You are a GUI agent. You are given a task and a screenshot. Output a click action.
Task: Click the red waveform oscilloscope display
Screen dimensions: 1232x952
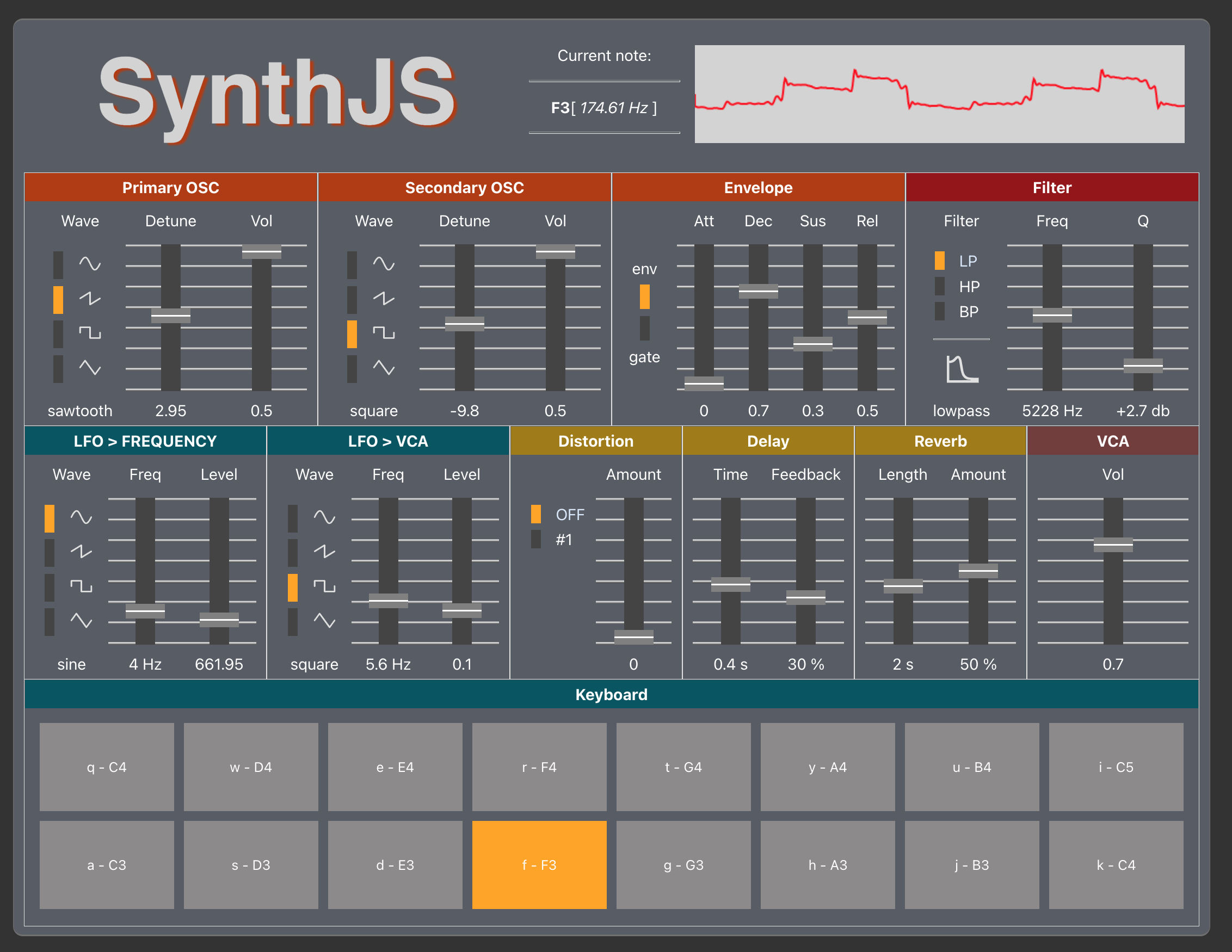point(939,94)
